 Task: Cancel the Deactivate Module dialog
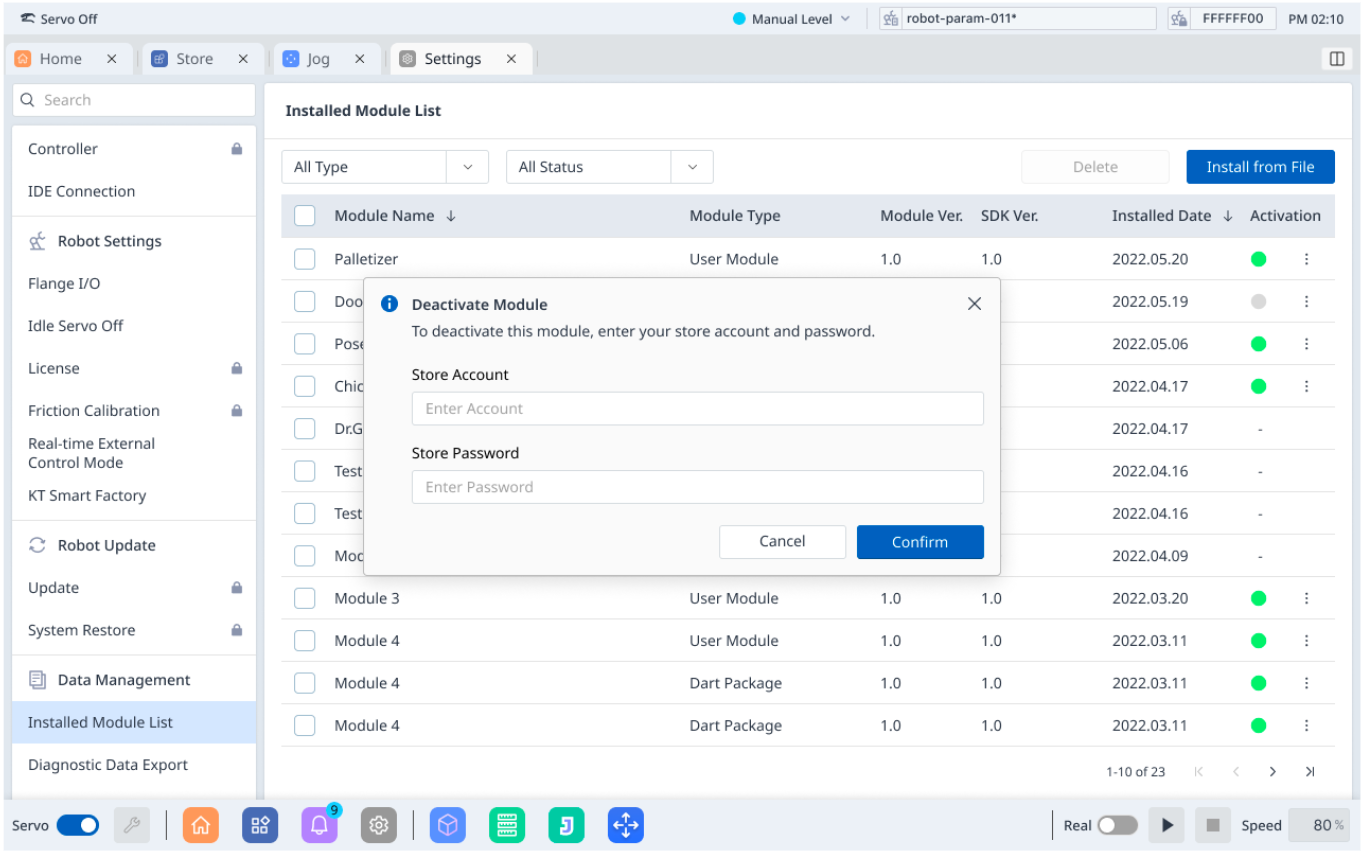tap(782, 542)
